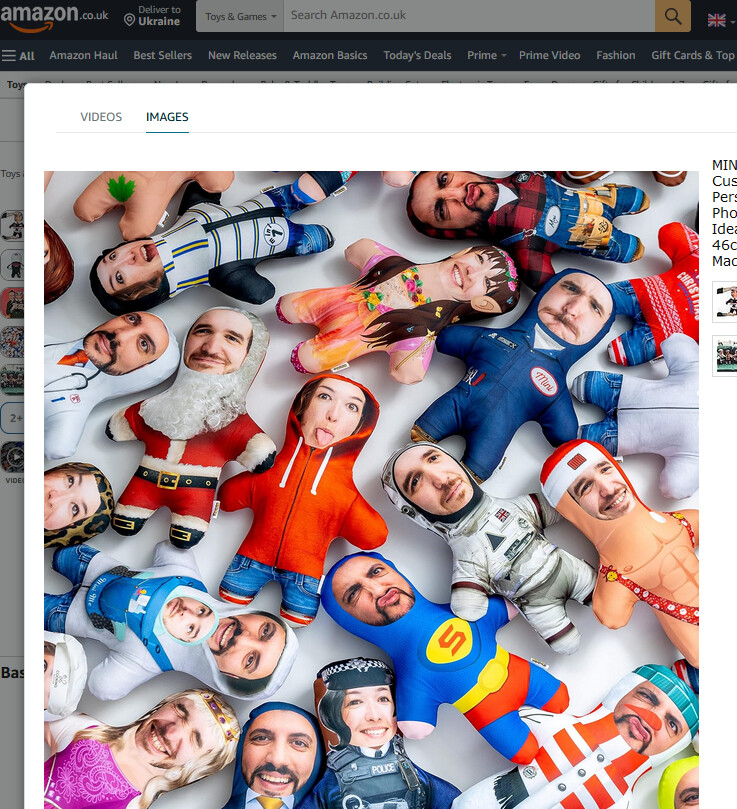Click the magnifying glass search button
The width and height of the screenshot is (737, 809).
(672, 16)
